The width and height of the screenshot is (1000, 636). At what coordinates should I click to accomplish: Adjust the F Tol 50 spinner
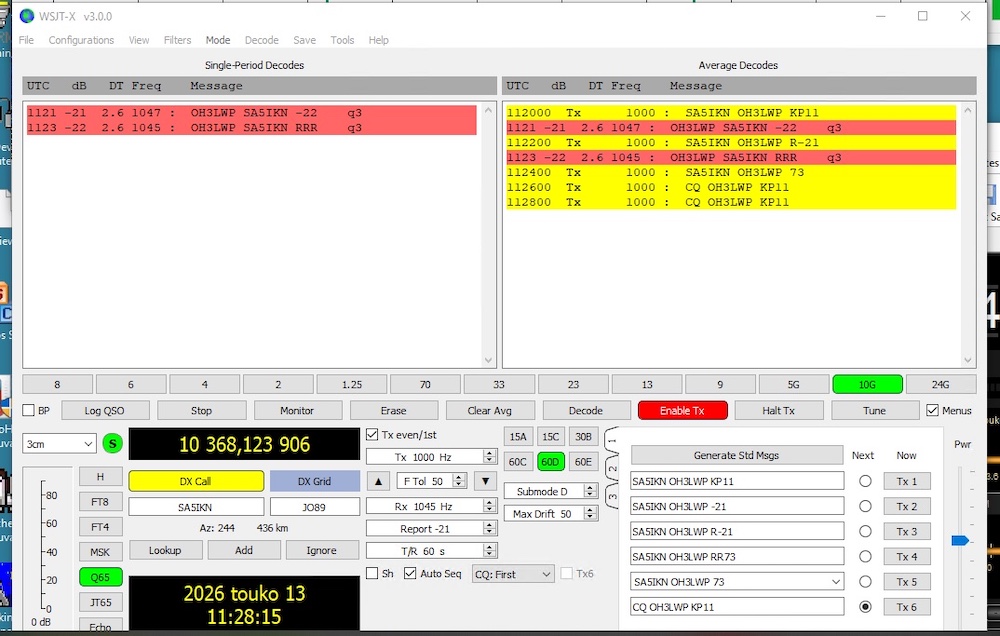[x=459, y=481]
